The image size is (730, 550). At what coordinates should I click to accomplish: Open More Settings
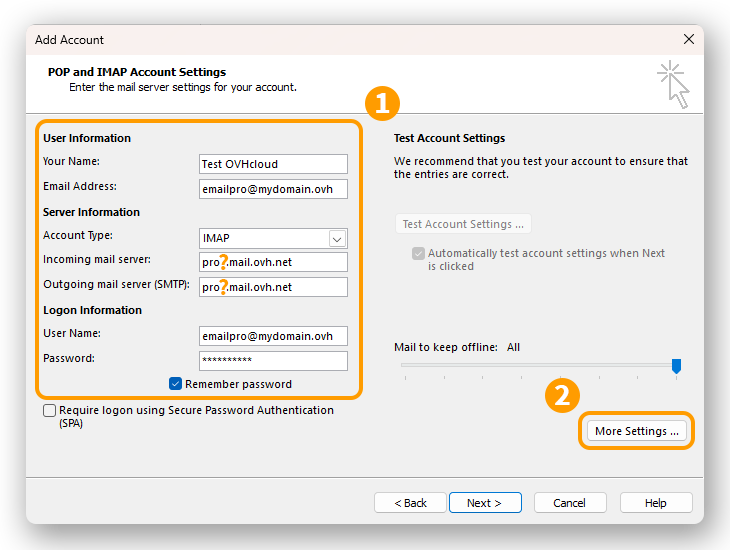click(636, 431)
